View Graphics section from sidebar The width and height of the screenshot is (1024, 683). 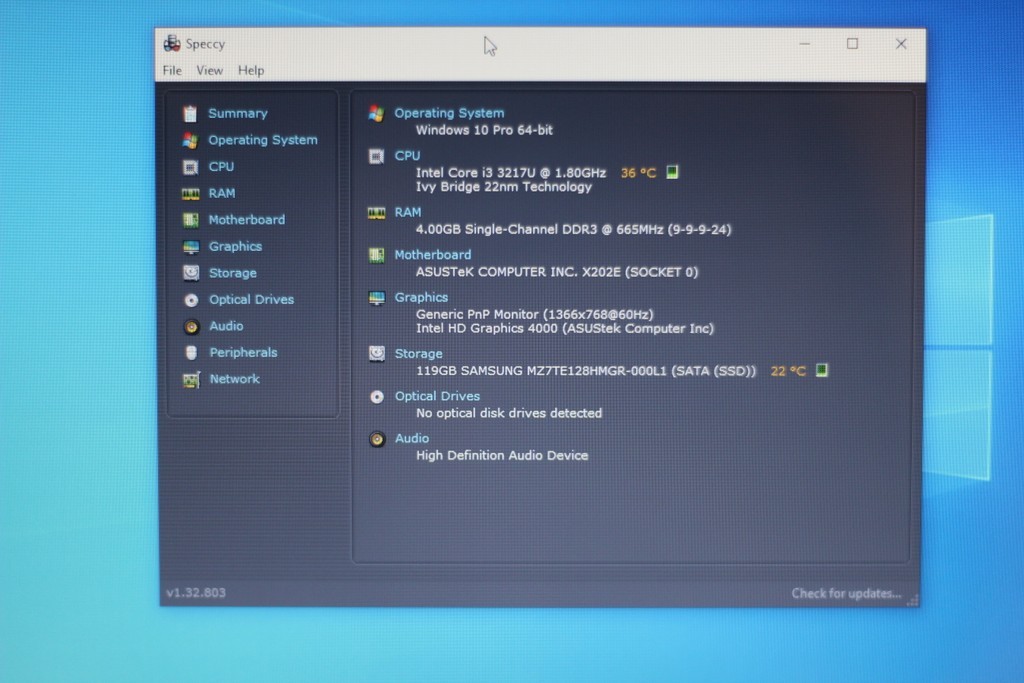pyautogui.click(x=235, y=247)
